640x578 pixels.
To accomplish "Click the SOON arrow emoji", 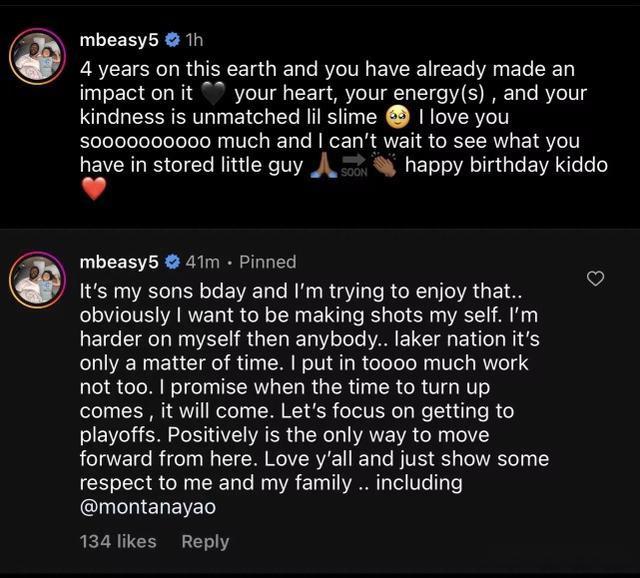I will (354, 166).
